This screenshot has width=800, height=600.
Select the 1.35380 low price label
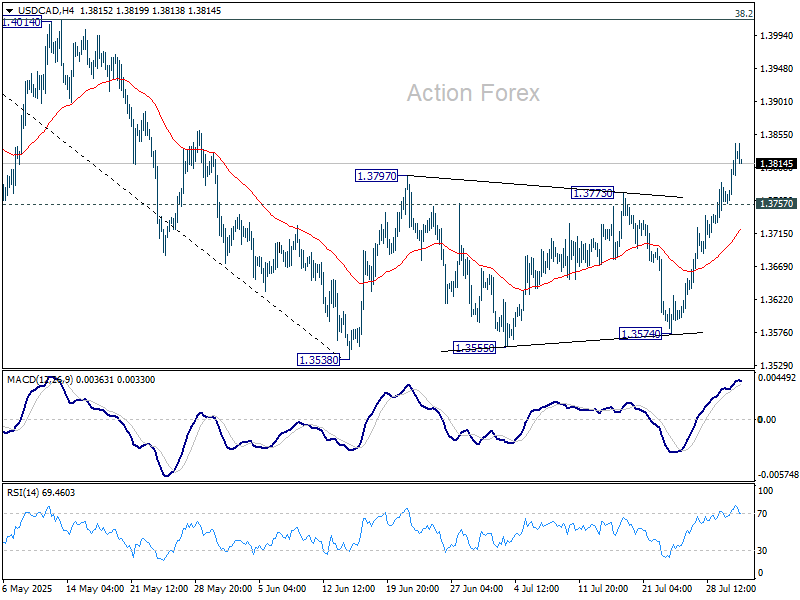318,360
